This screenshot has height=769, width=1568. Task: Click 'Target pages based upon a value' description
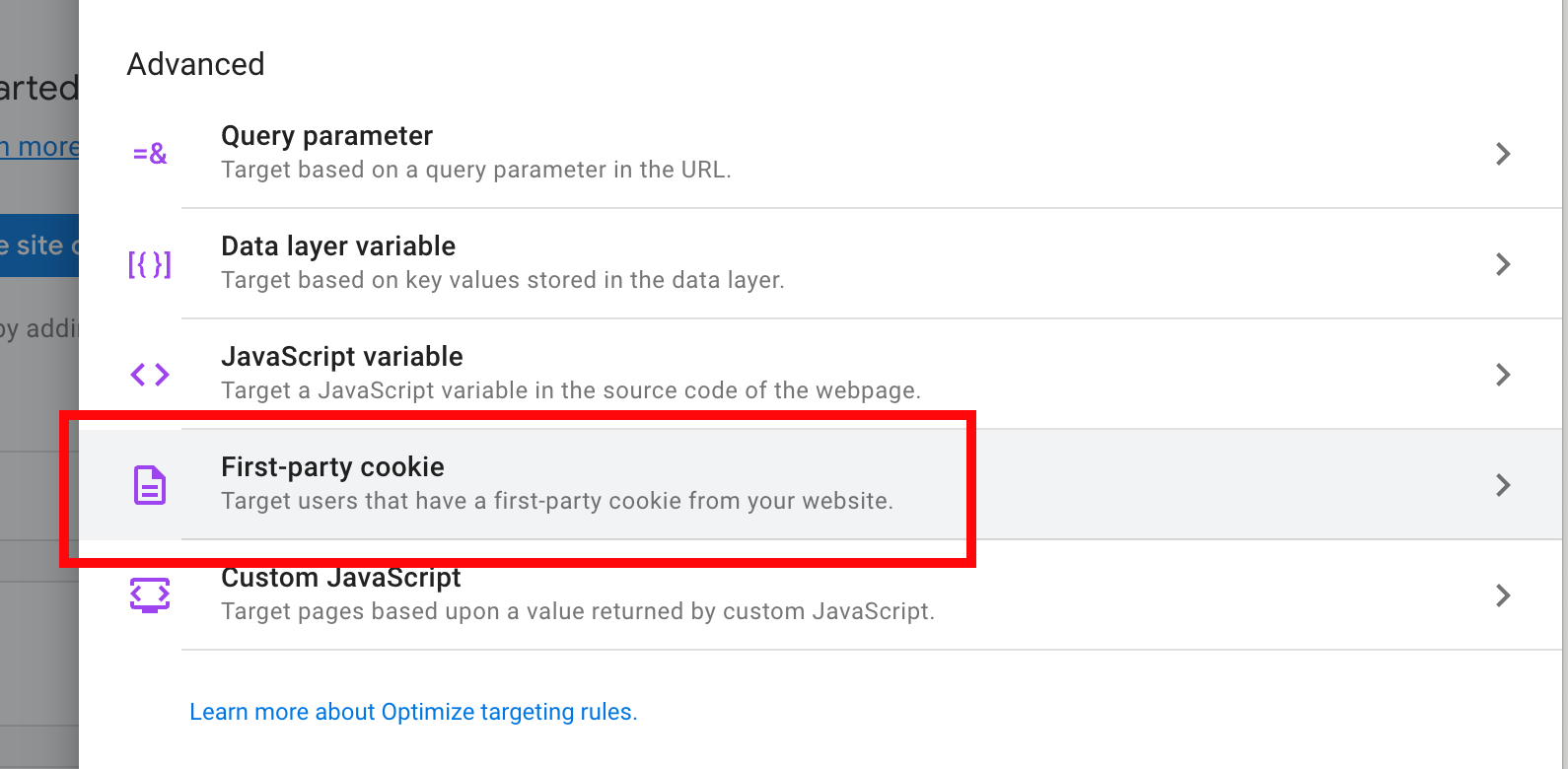(x=578, y=611)
